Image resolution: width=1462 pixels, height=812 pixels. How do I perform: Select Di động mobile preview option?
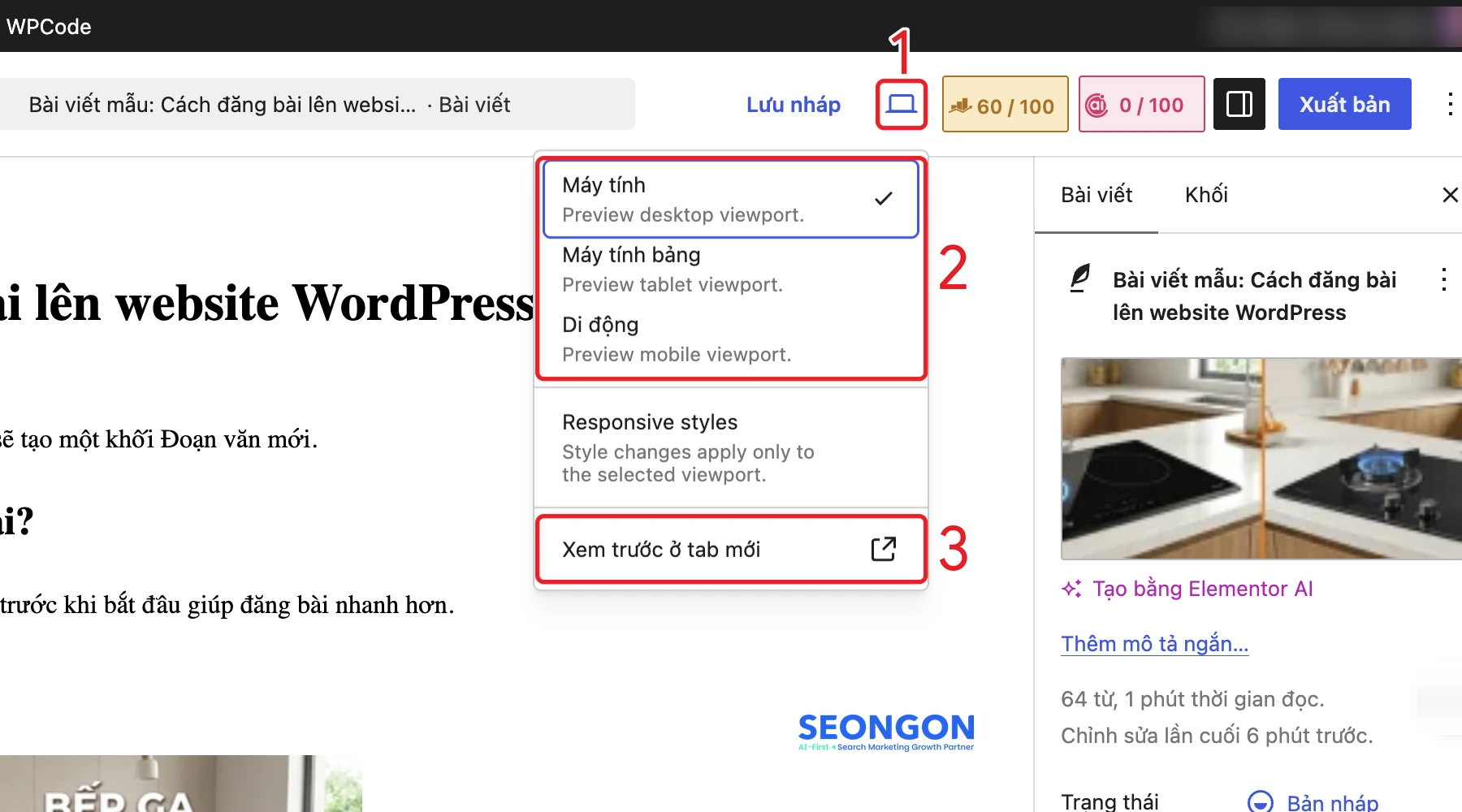tap(731, 339)
